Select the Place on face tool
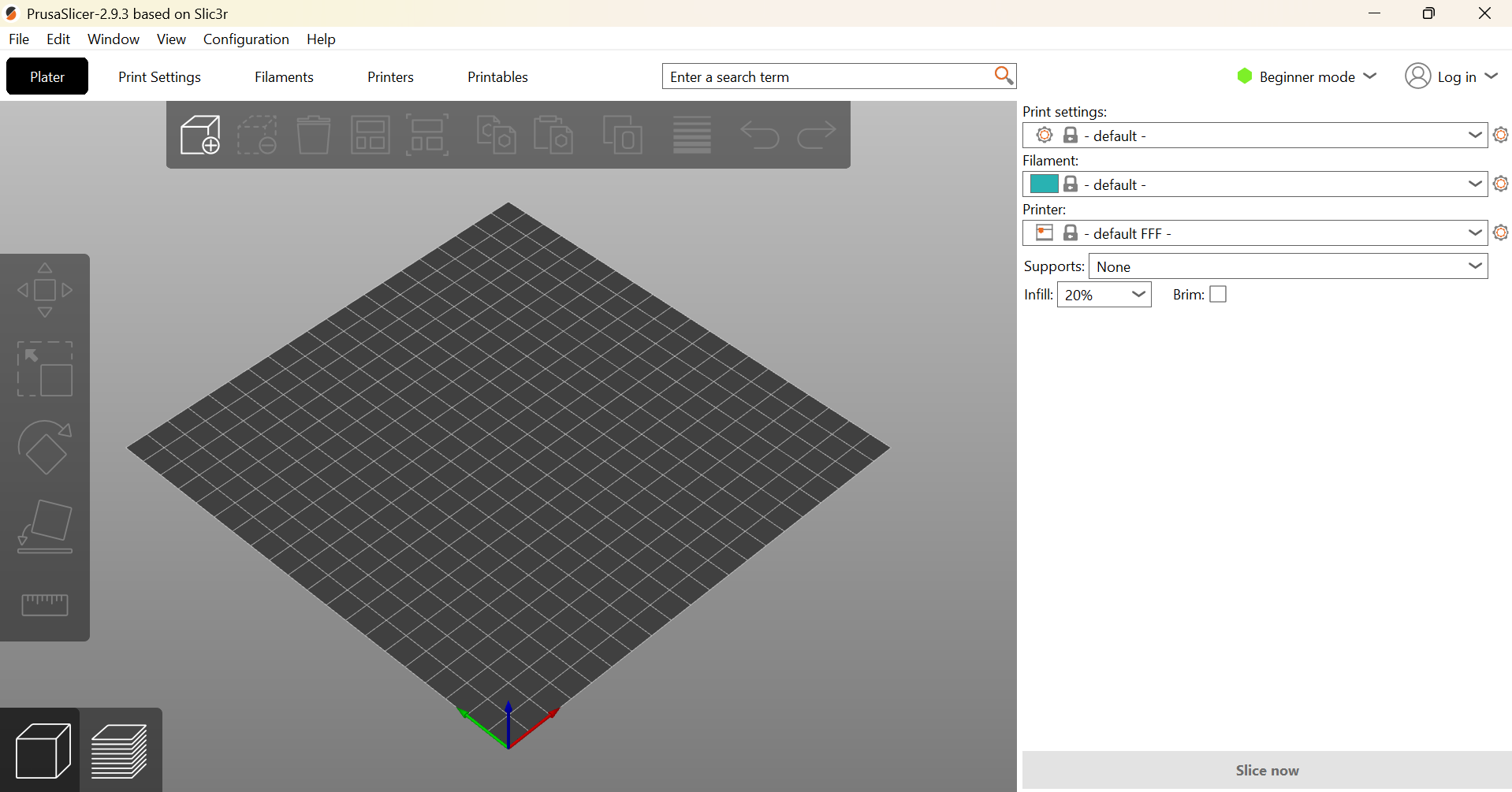 (45, 526)
